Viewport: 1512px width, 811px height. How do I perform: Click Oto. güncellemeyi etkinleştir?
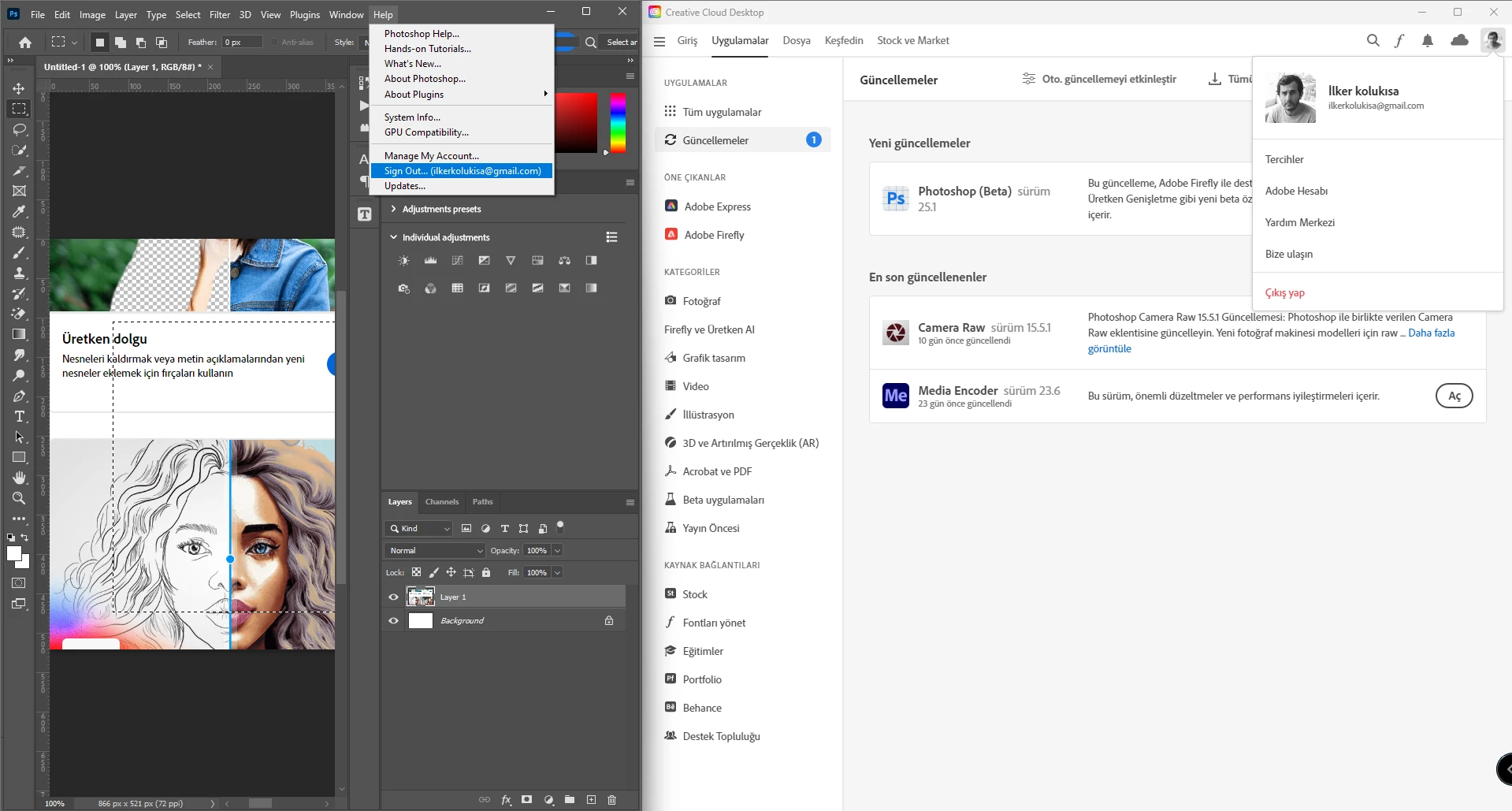(1098, 79)
